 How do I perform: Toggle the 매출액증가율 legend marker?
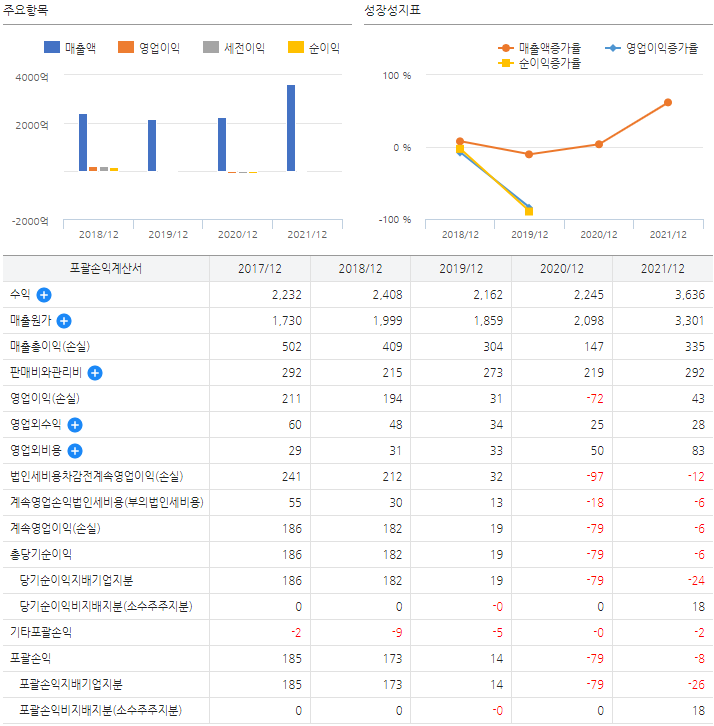coord(506,48)
